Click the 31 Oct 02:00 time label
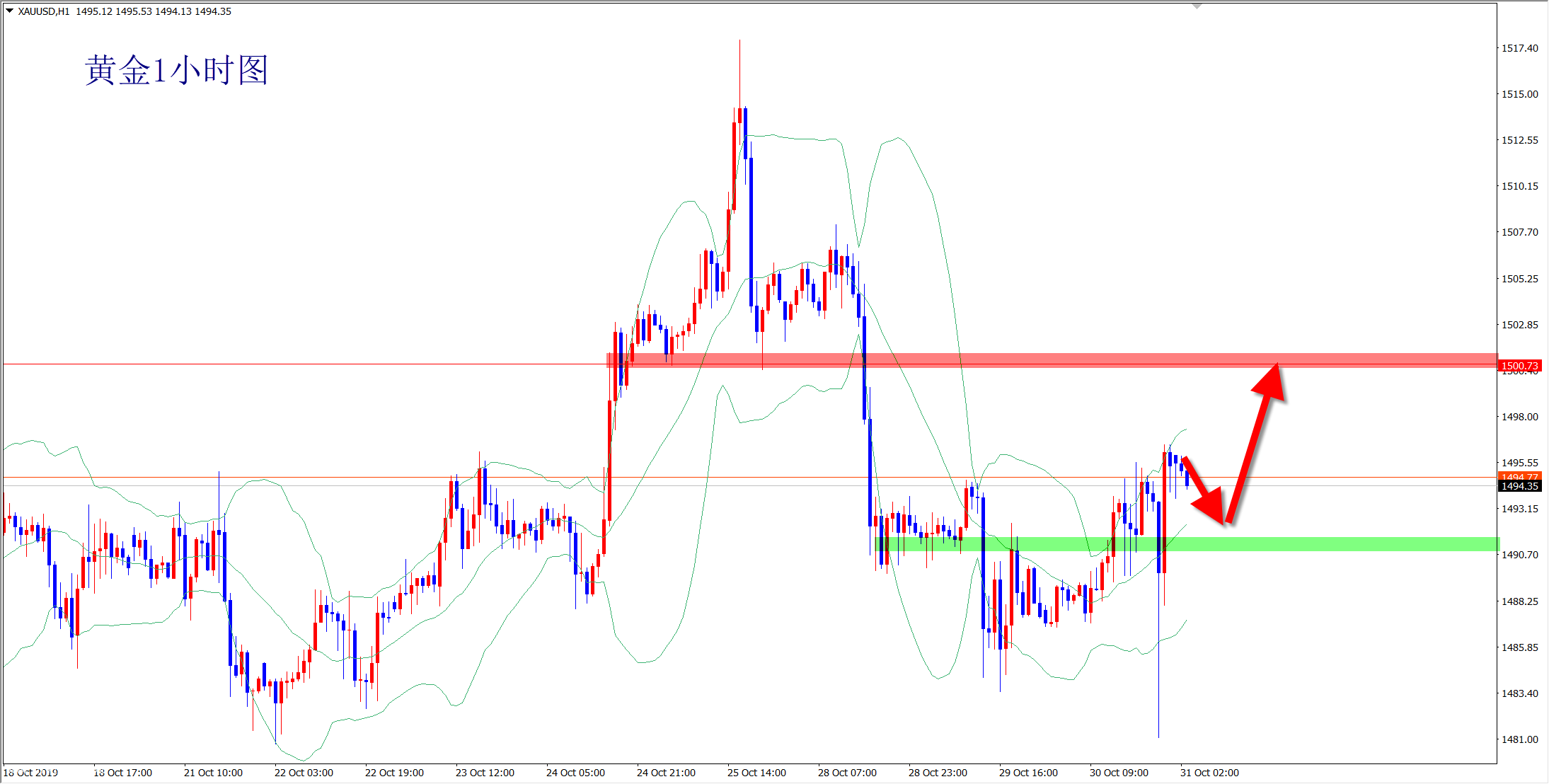Viewport: 1549px width, 784px height. 1209,773
